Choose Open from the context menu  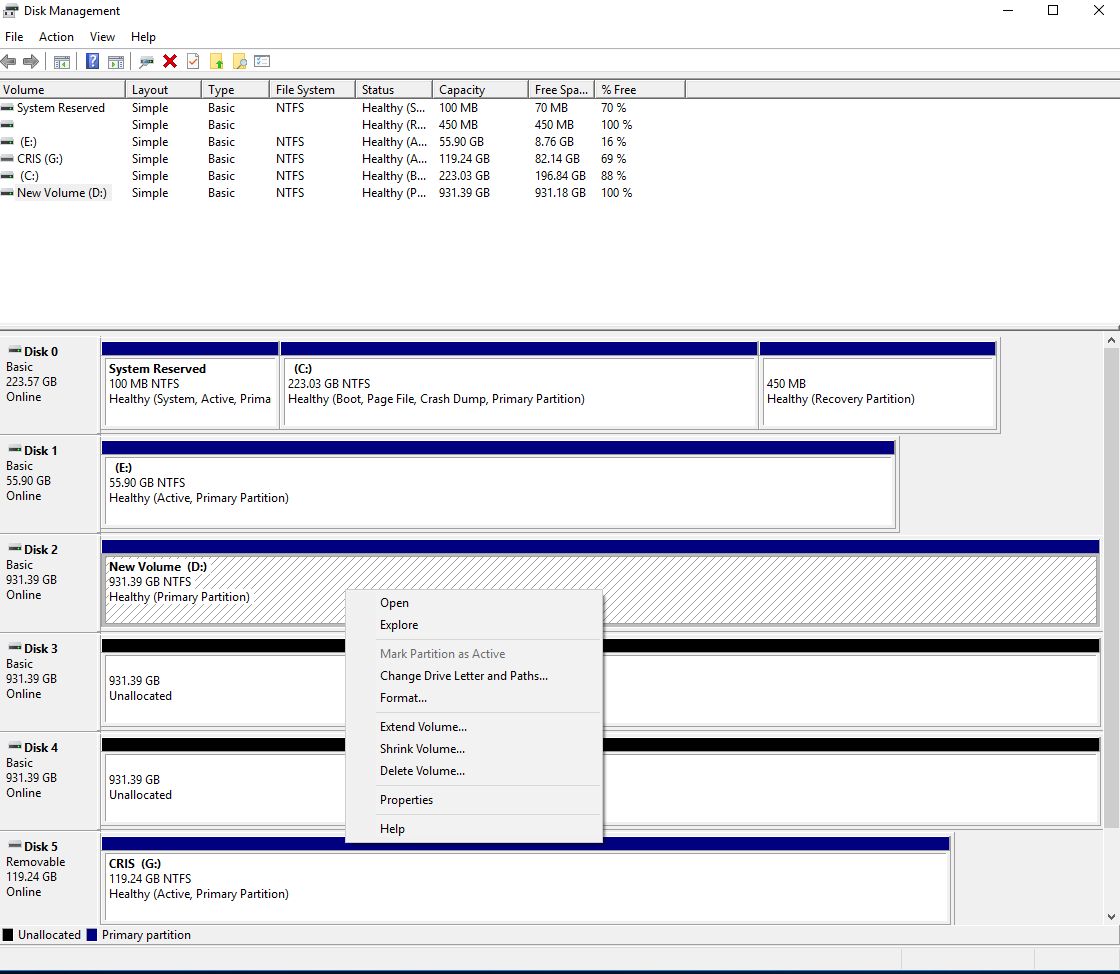474,603
